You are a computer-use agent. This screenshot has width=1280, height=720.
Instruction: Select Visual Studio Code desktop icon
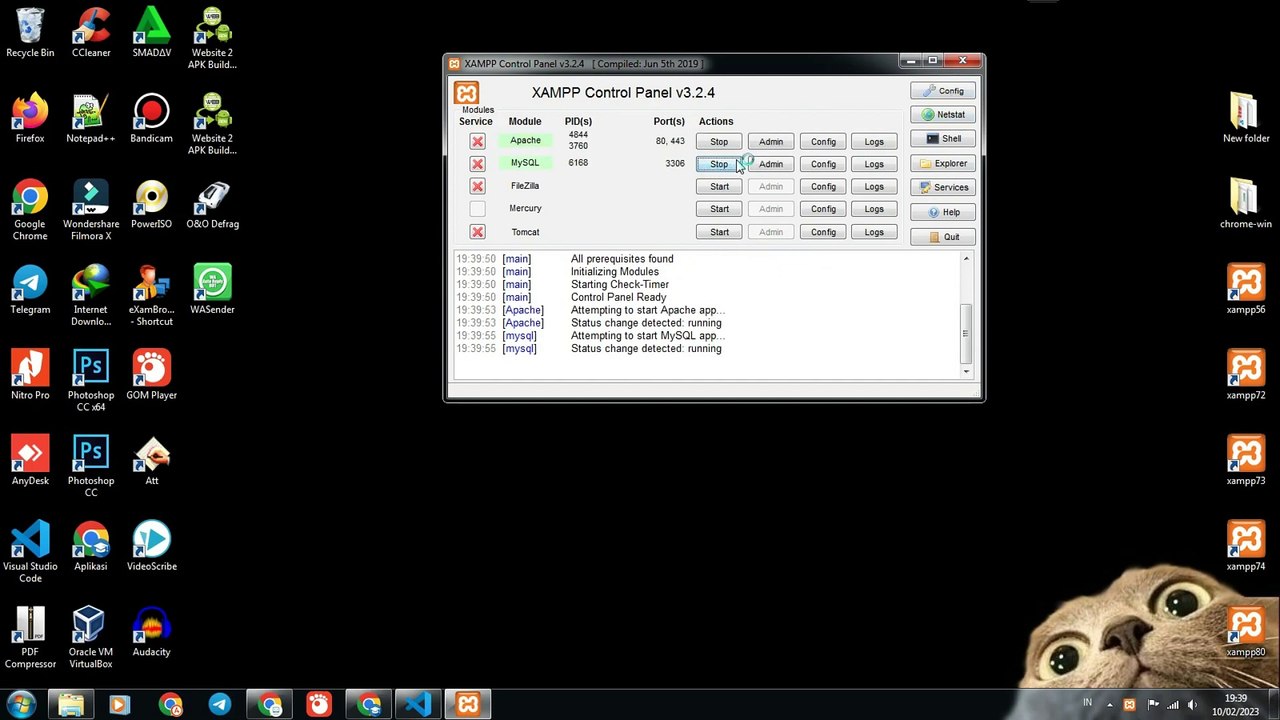(30, 552)
